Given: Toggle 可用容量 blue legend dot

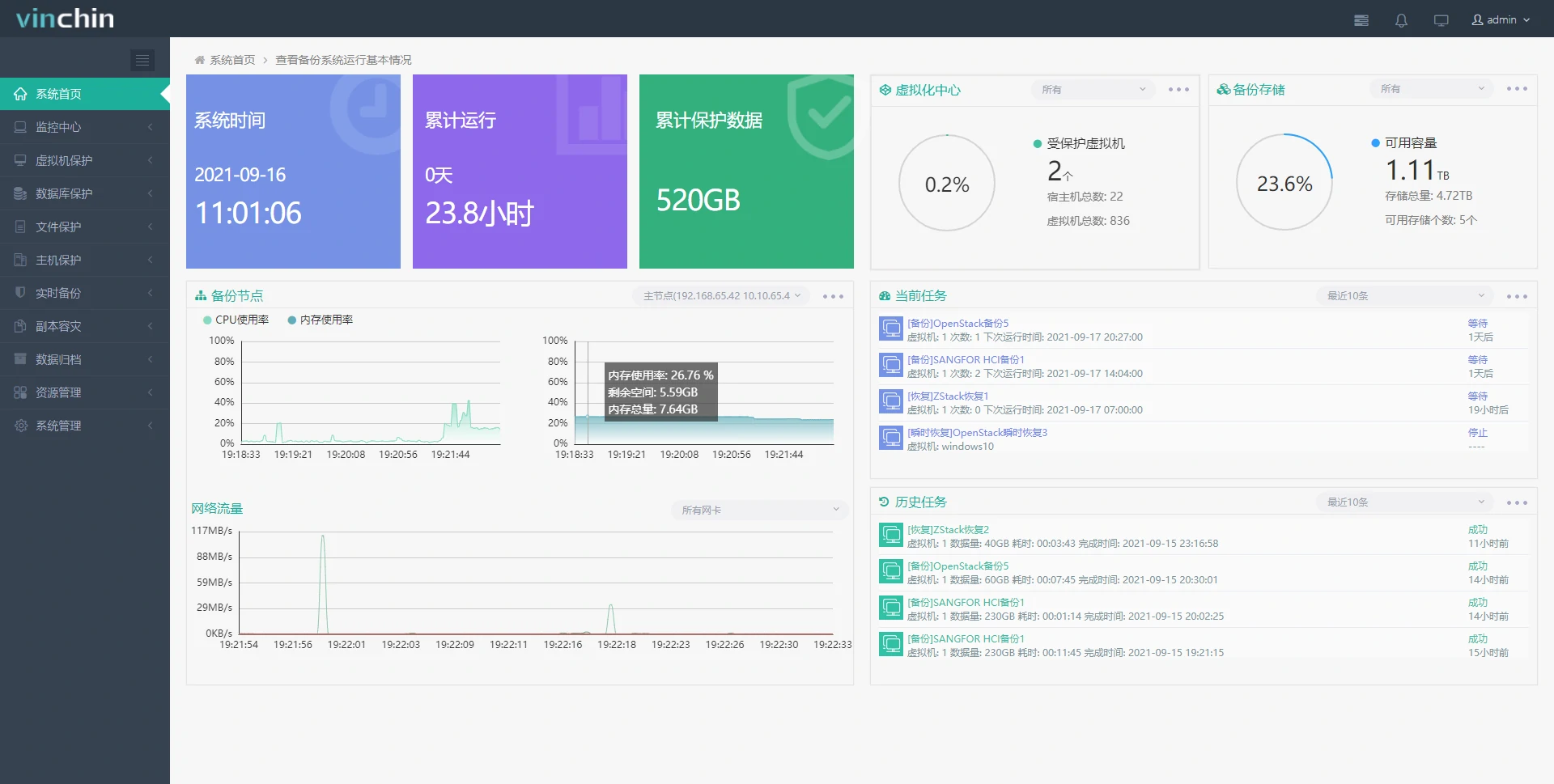Looking at the screenshot, I should pos(1375,143).
